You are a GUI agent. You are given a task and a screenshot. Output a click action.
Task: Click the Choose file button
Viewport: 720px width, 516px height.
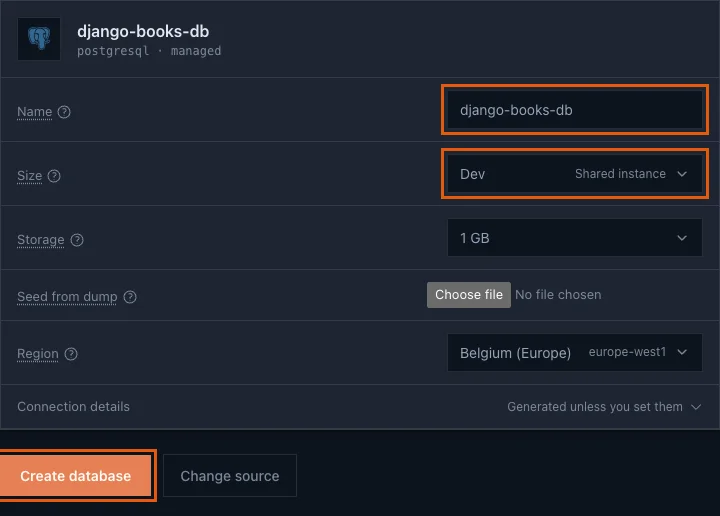click(x=468, y=295)
